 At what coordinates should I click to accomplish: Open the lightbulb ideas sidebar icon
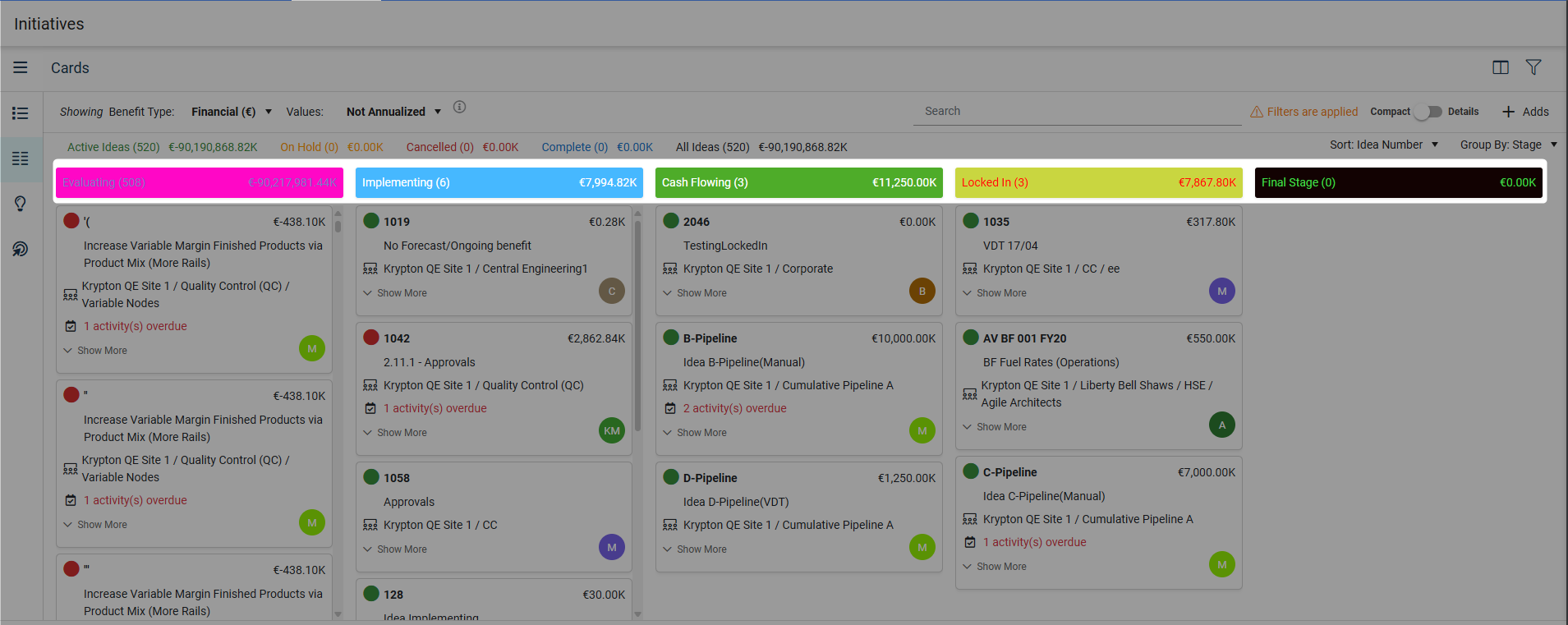coord(21,204)
